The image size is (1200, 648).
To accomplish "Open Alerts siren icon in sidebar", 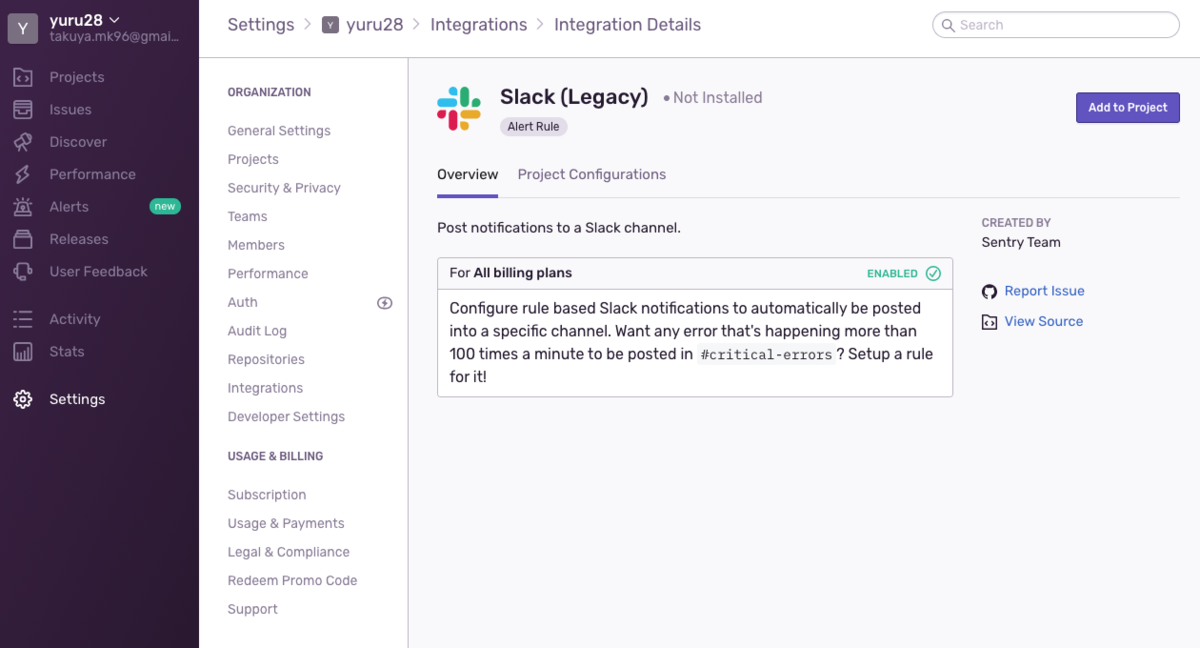I will [x=22, y=207].
